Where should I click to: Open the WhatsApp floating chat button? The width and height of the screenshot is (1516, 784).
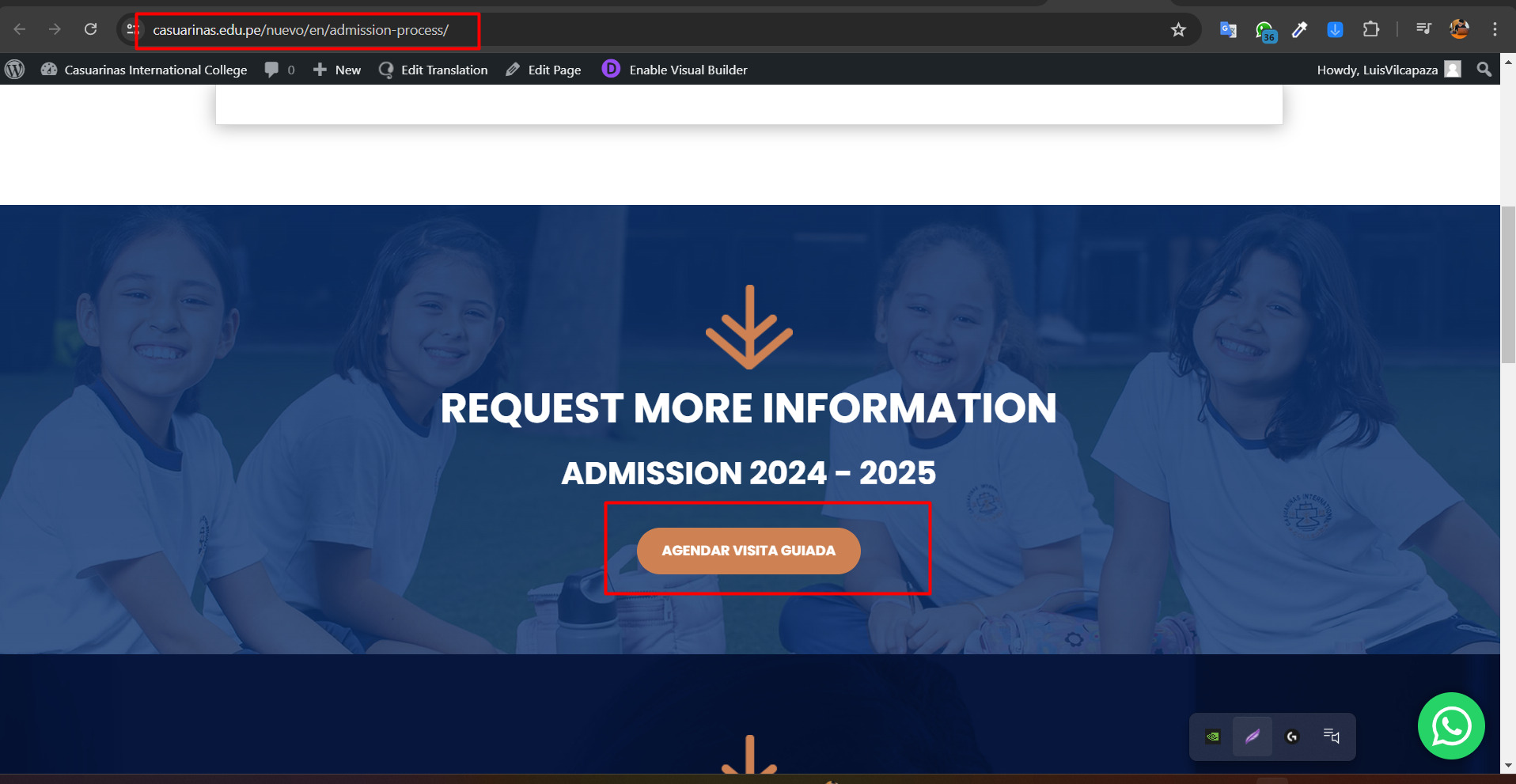tap(1451, 725)
